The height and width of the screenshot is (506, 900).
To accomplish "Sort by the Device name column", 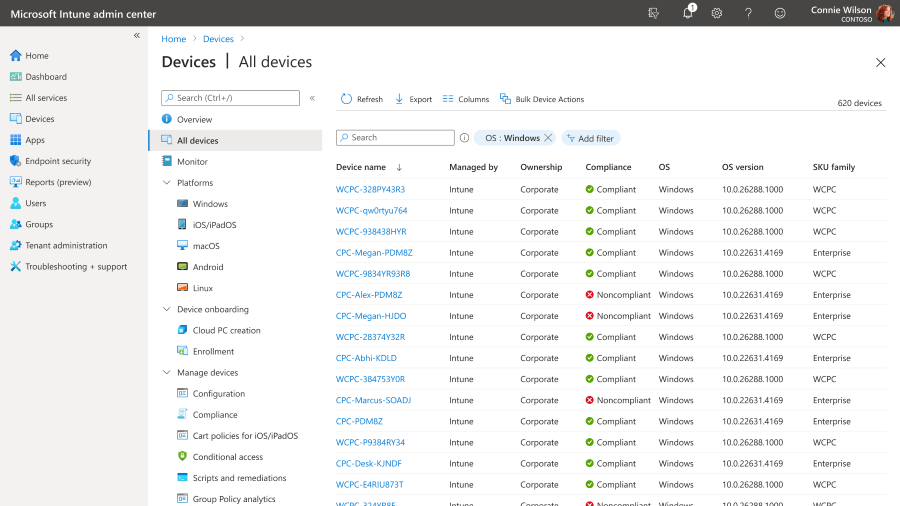I will (360, 167).
